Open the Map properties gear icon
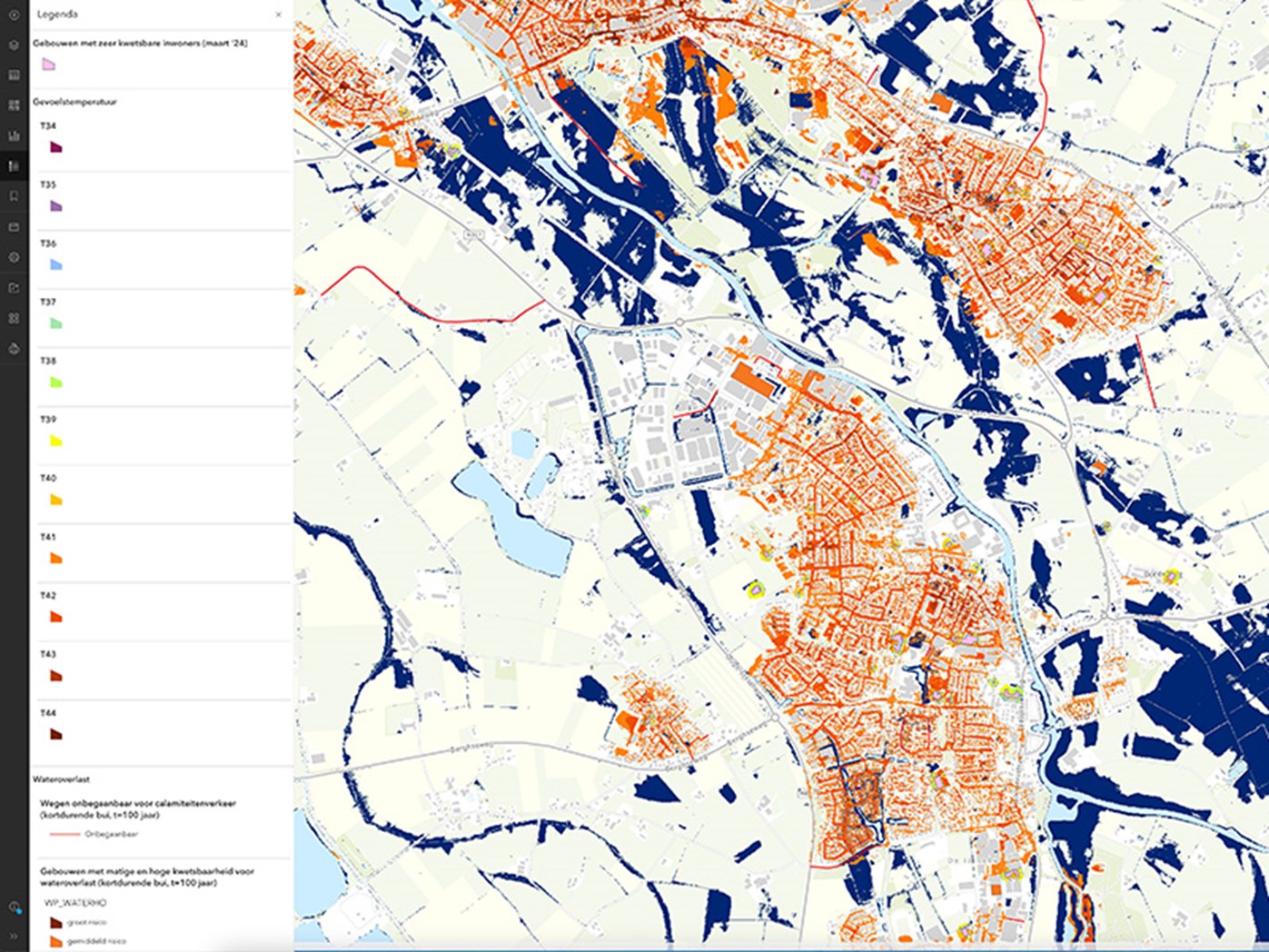1269x952 pixels. coord(14,257)
